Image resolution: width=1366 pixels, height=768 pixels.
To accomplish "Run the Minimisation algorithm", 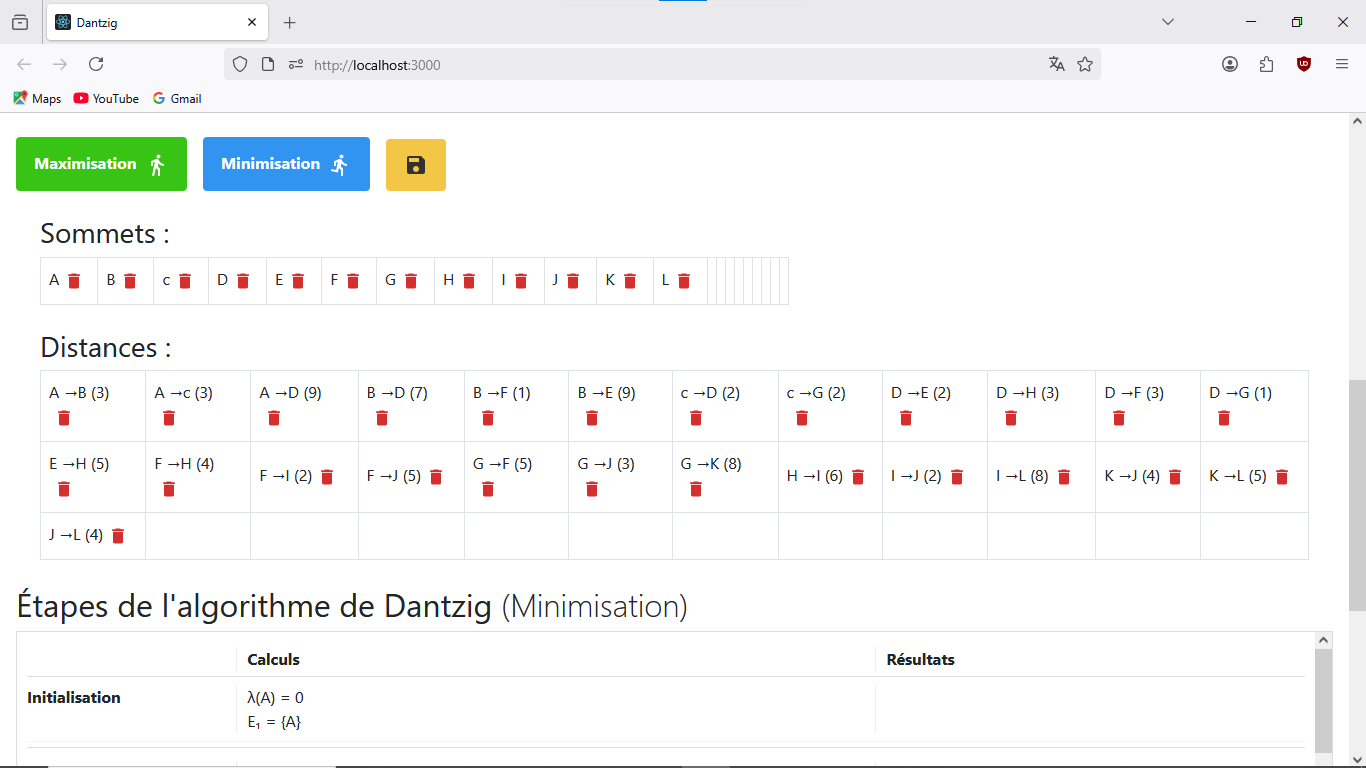I will (286, 164).
